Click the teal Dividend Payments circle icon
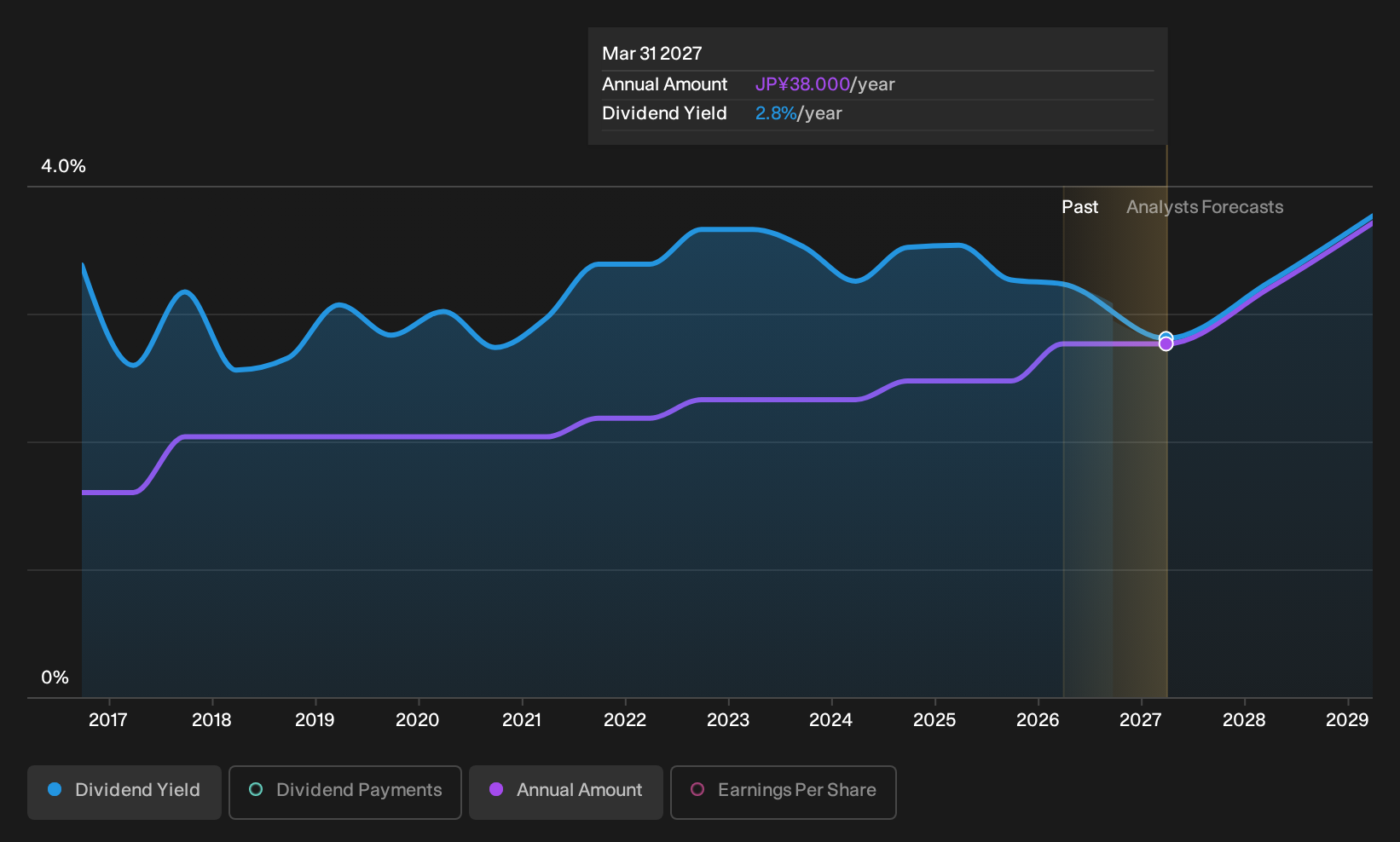Screen dimensions: 1400x842 click(x=256, y=790)
